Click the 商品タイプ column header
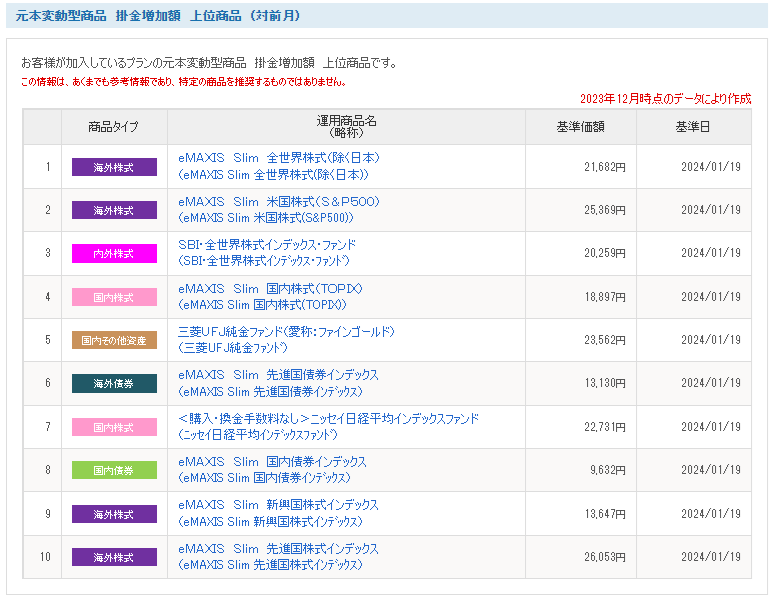 (x=114, y=127)
